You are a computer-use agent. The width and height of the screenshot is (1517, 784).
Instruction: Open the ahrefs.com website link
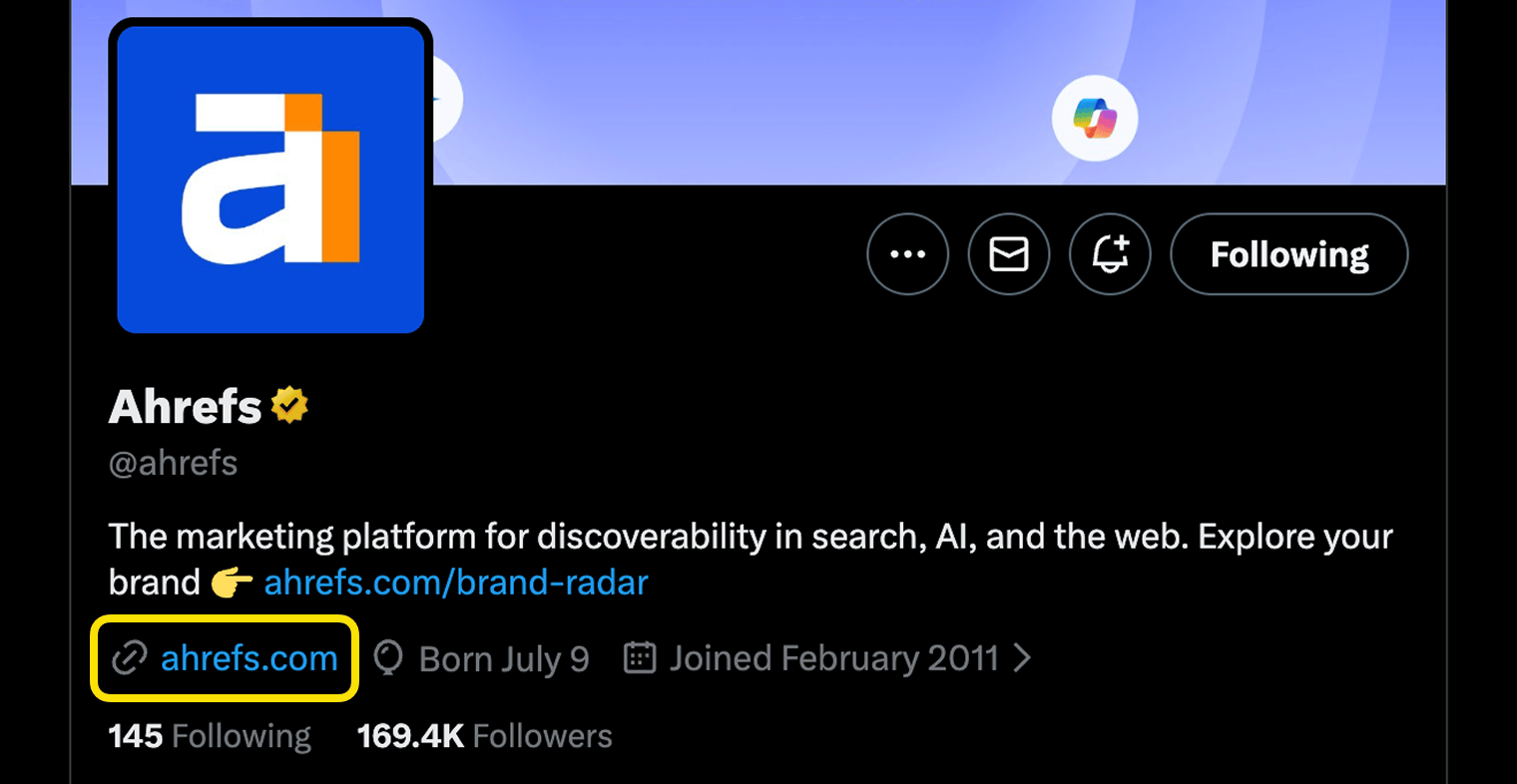(x=249, y=658)
